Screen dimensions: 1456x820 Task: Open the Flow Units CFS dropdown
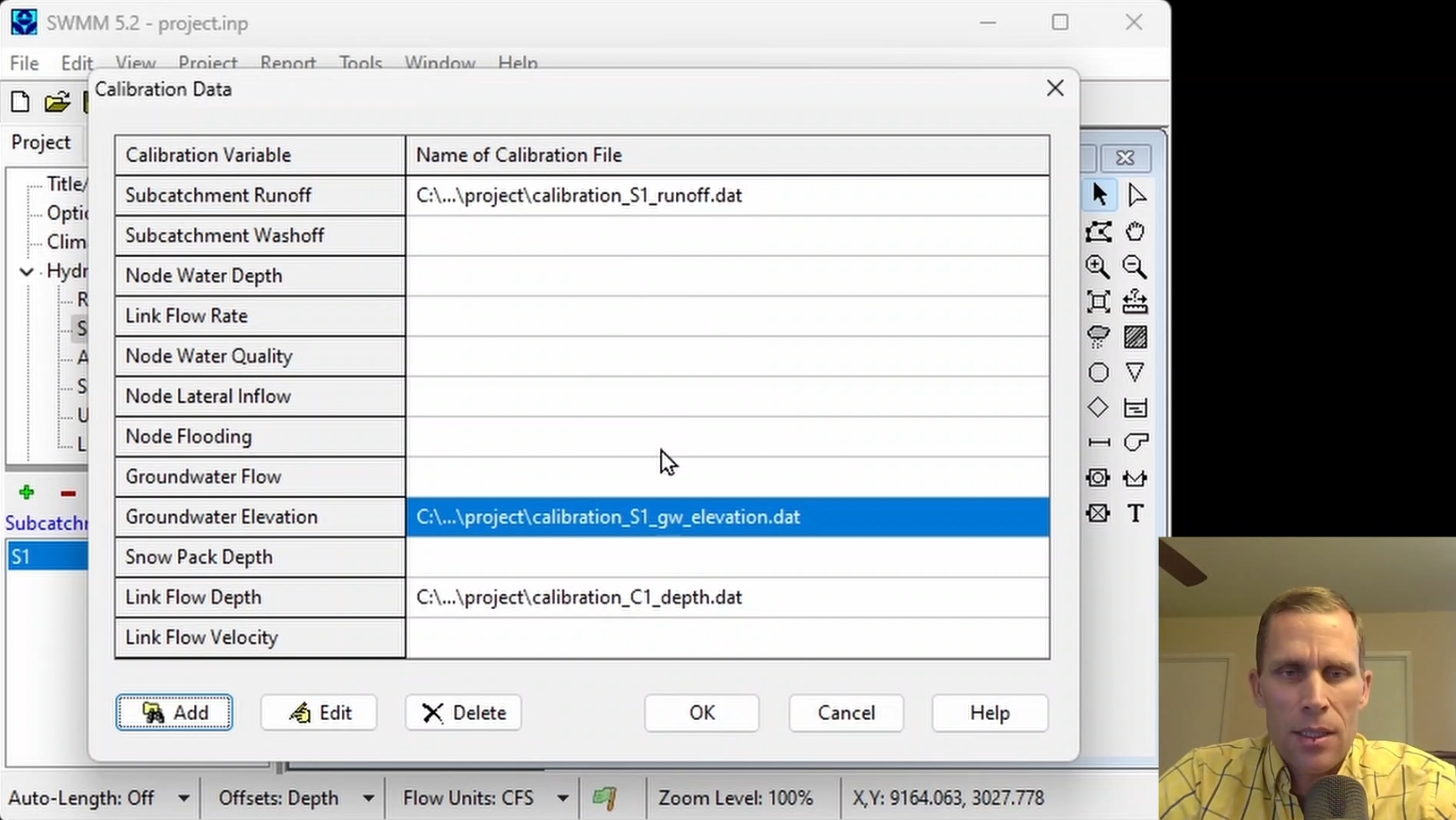pyautogui.click(x=563, y=798)
